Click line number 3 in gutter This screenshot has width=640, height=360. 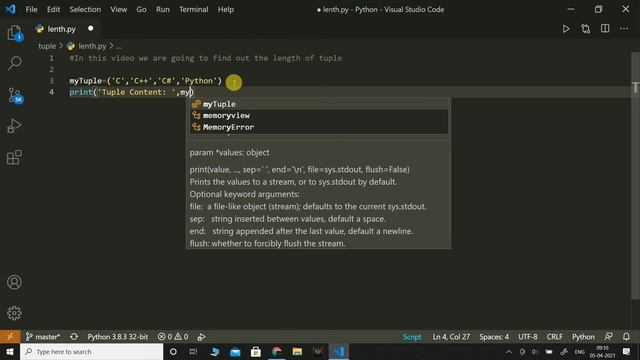[x=51, y=80]
